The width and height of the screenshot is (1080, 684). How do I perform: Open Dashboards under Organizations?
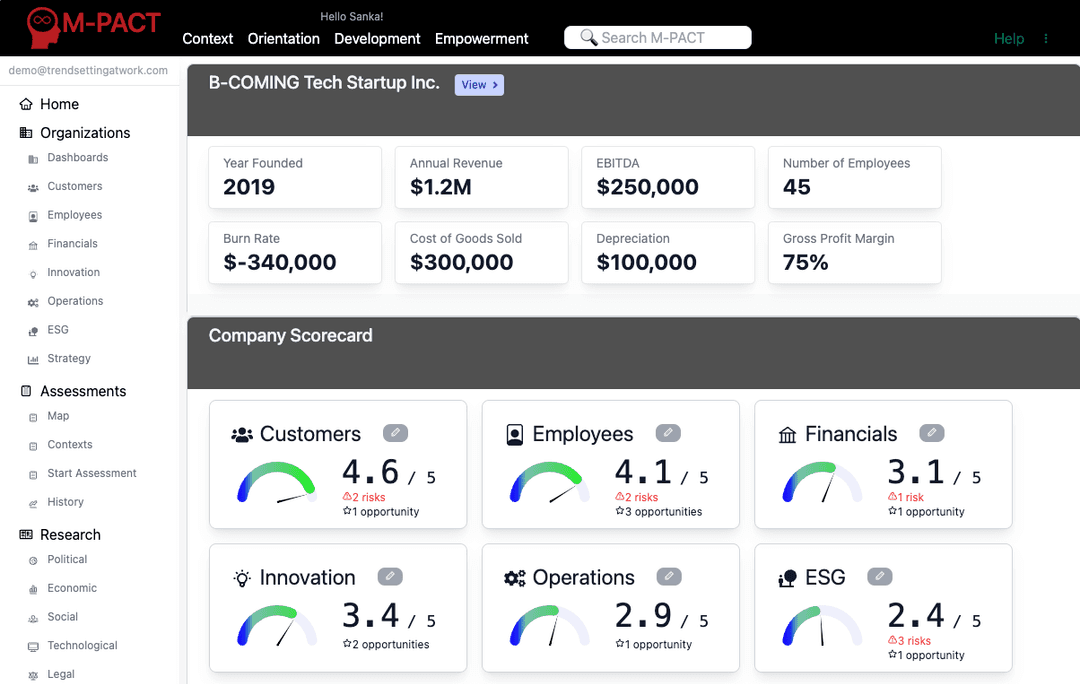coord(77,158)
